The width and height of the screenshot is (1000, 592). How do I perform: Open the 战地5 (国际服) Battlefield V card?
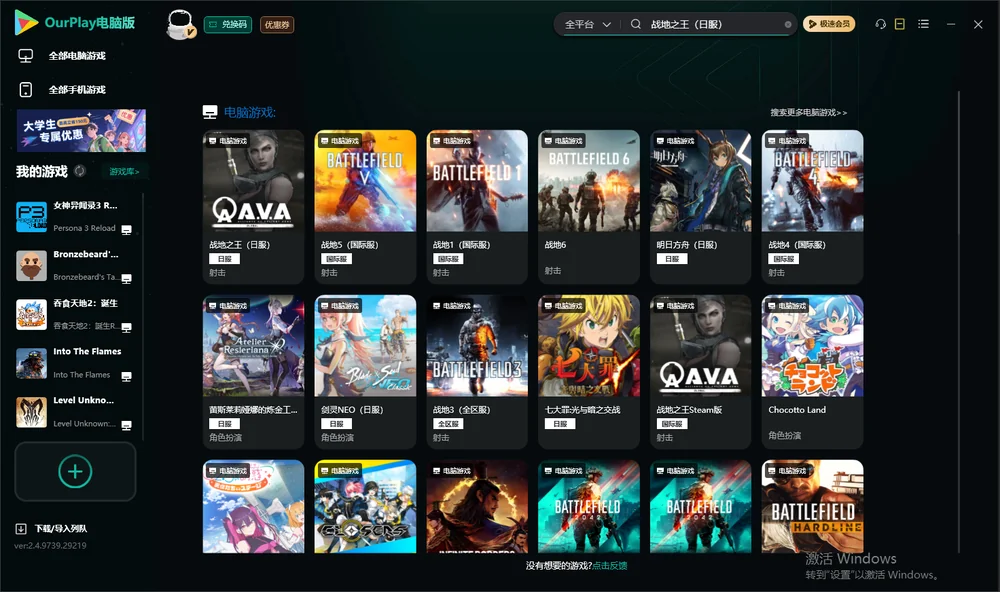[x=365, y=207]
